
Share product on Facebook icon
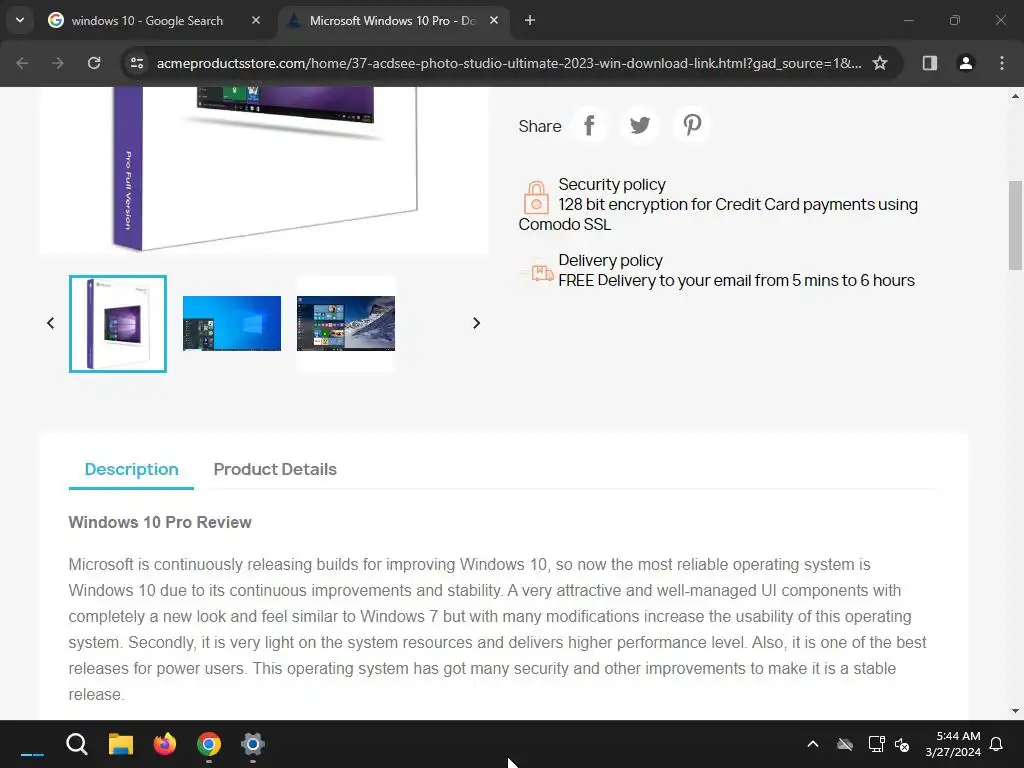(x=589, y=125)
